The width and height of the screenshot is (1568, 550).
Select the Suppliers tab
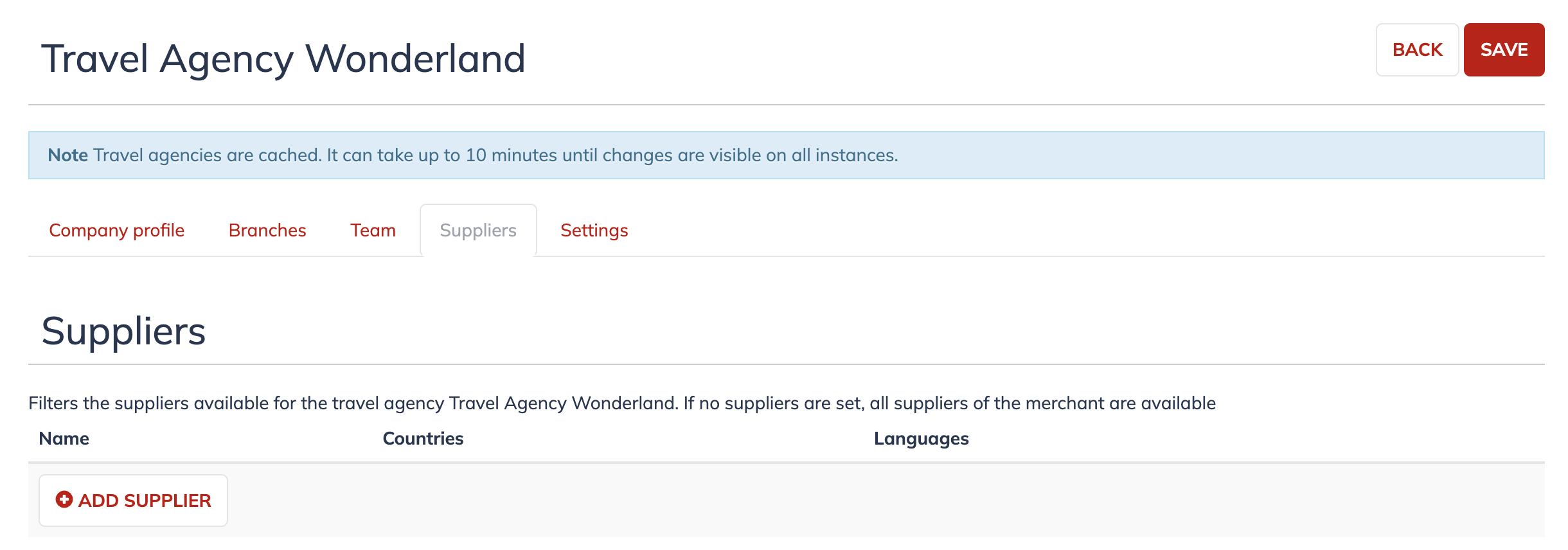click(478, 230)
